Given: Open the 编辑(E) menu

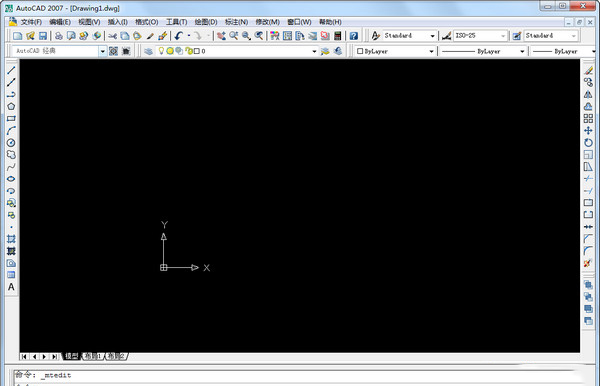Looking at the screenshot, I should [60, 22].
